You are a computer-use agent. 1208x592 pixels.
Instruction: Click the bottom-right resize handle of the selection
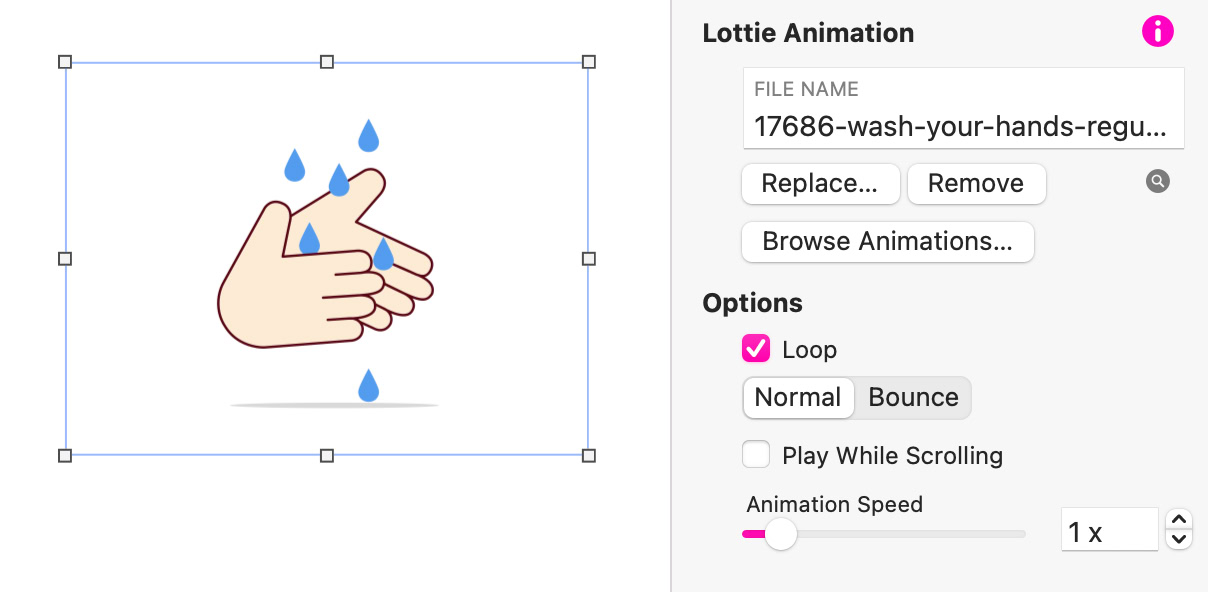point(588,456)
